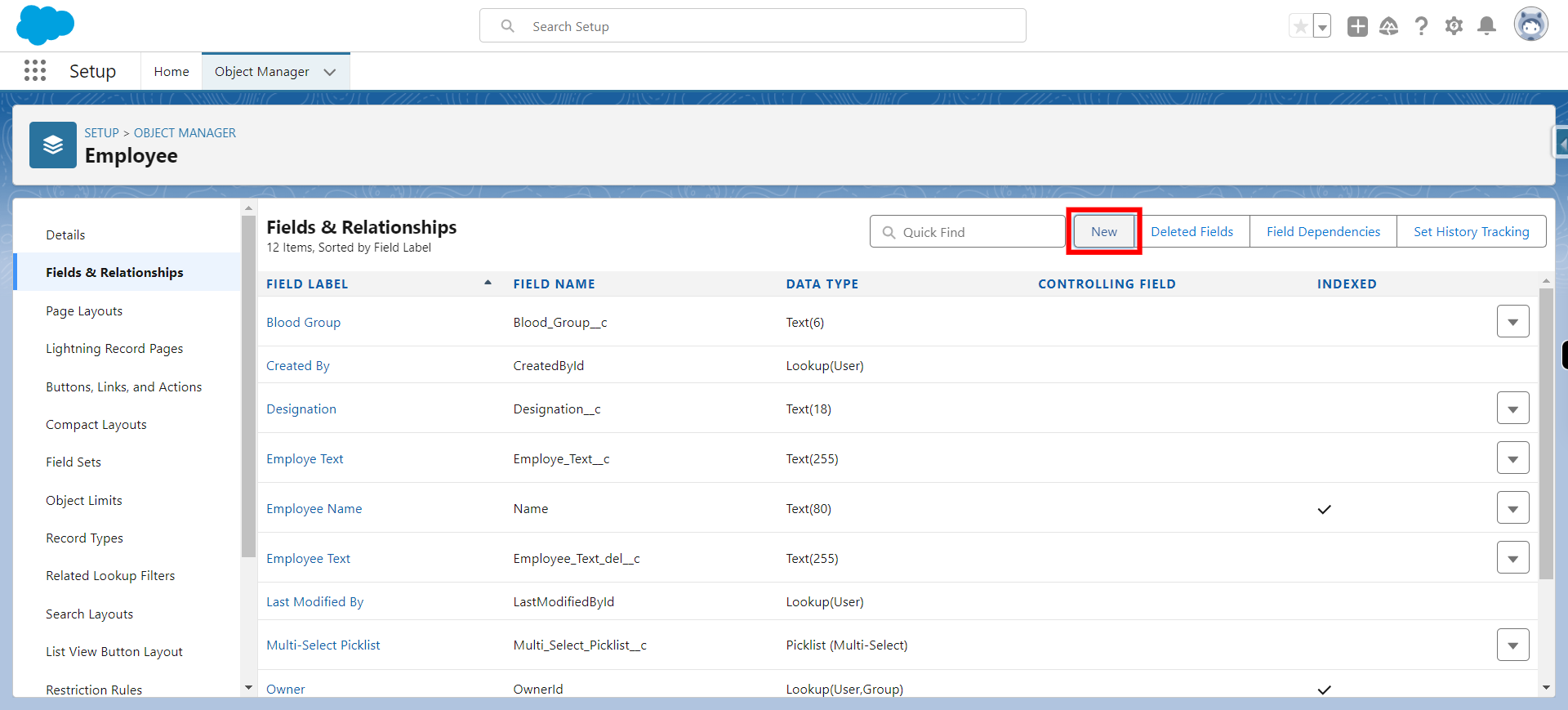Open Multi-Select Picklist row actions dropdown

(1512, 645)
